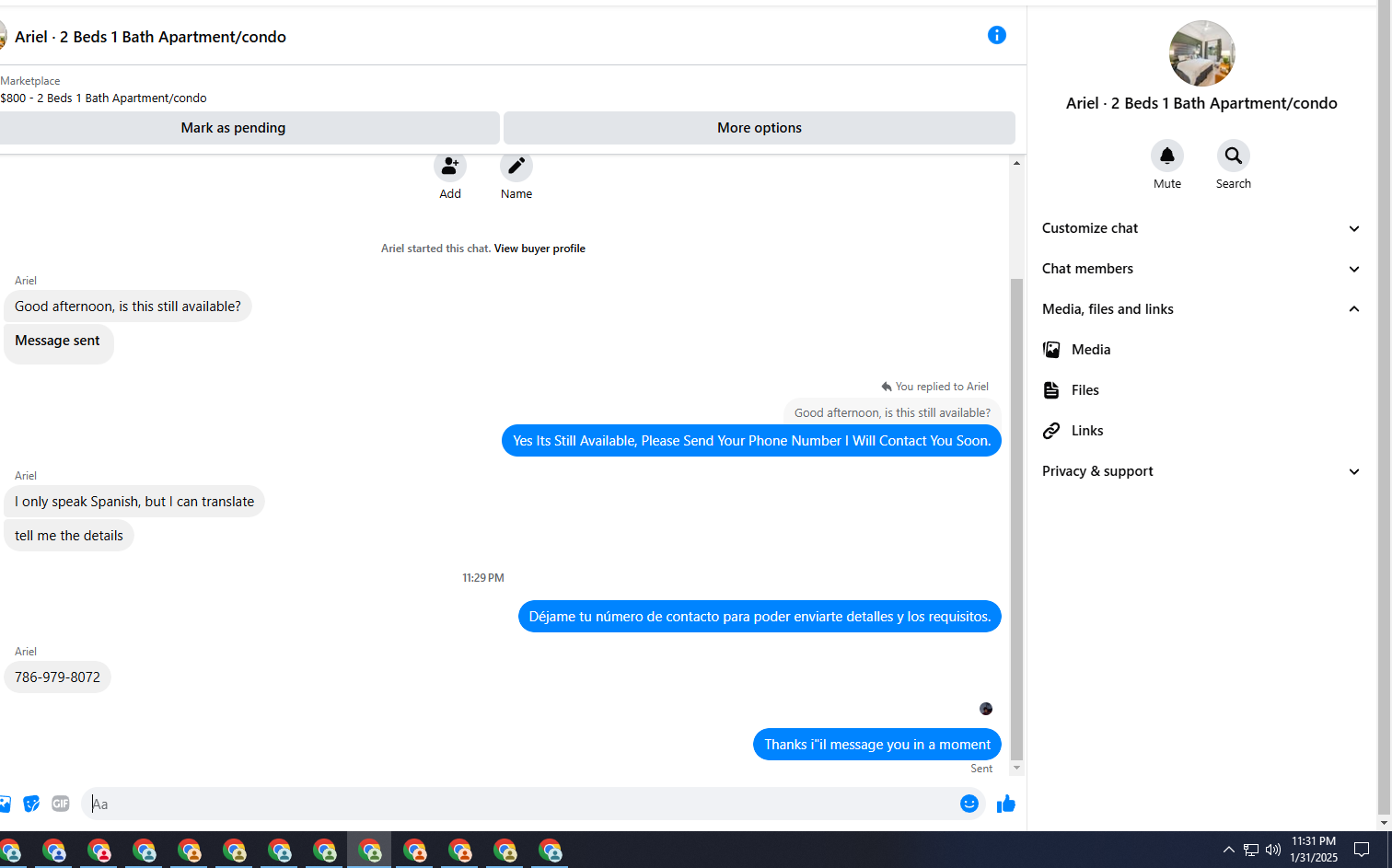This screenshot has height=868, width=1392.
Task: Click the active Chrome window in the taskbar
Action: click(369, 851)
